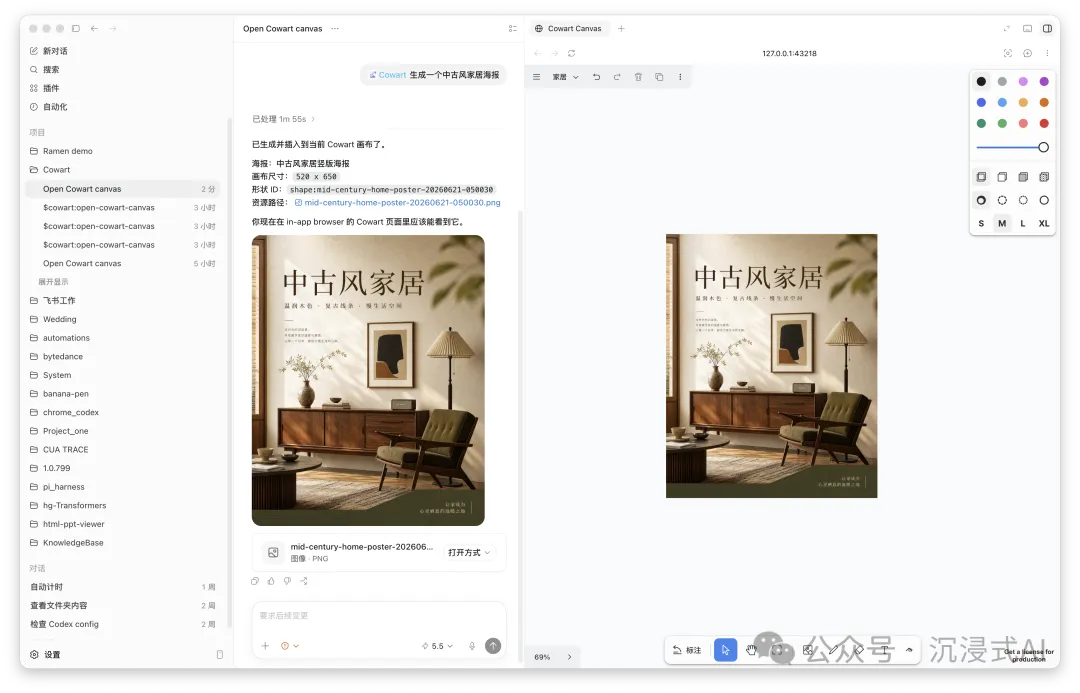Viewport: 1080px width, 693px height.
Task: Click the 标注 button in bottom toolbar
Action: (x=687, y=650)
